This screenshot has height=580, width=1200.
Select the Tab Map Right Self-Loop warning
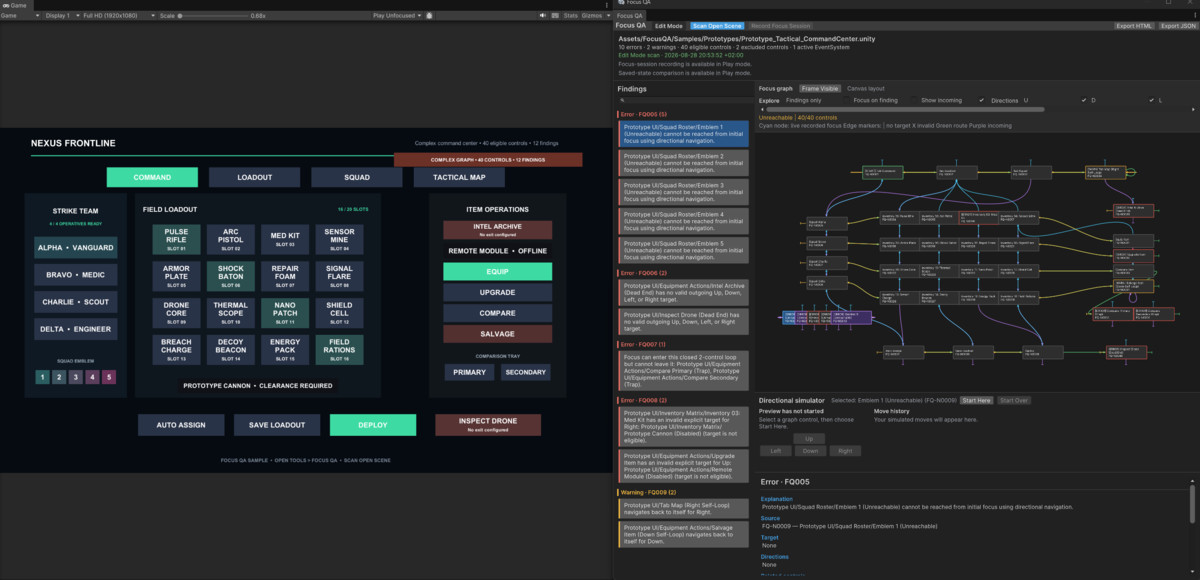point(683,510)
